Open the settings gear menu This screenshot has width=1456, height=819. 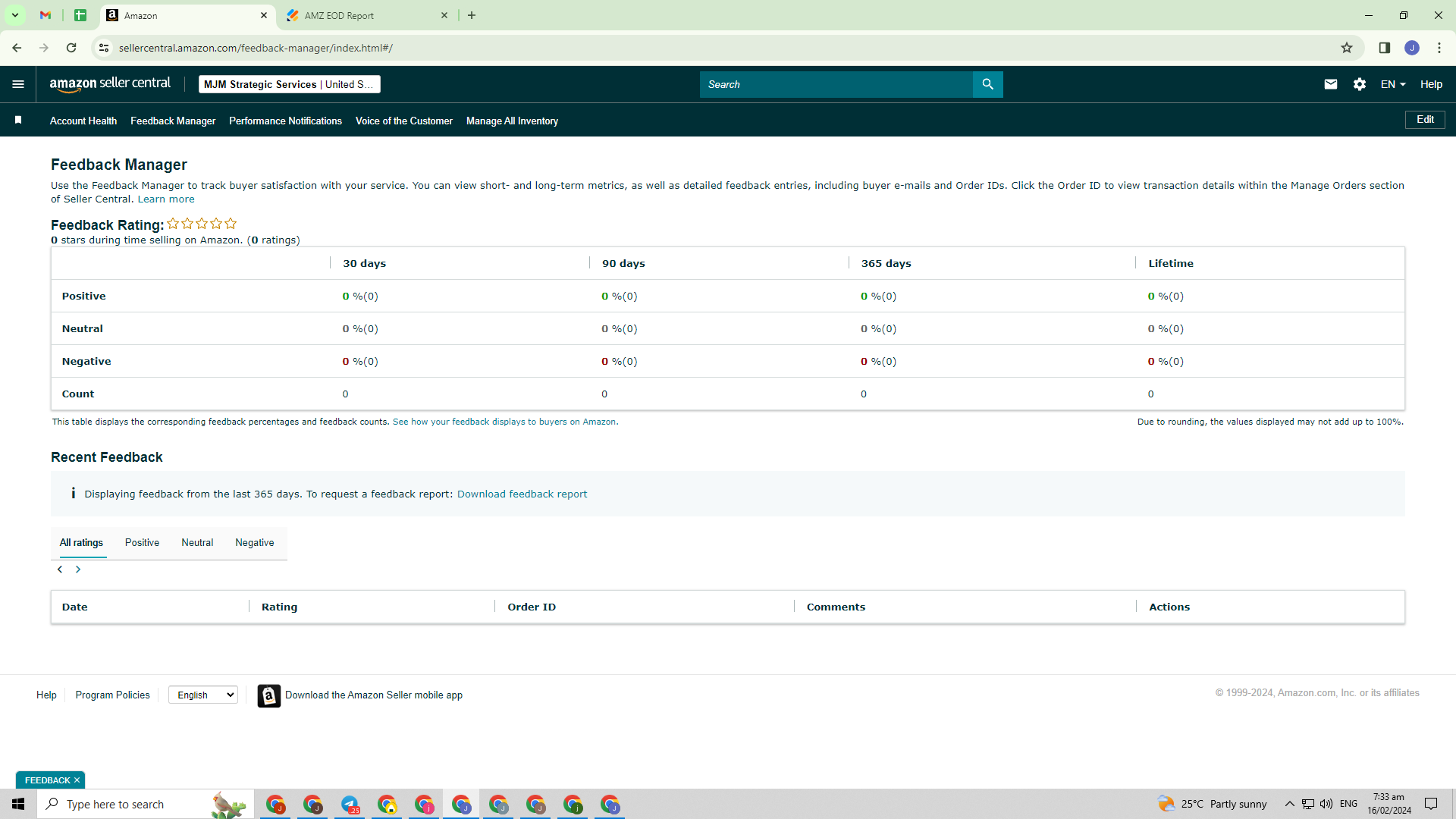click(x=1360, y=84)
